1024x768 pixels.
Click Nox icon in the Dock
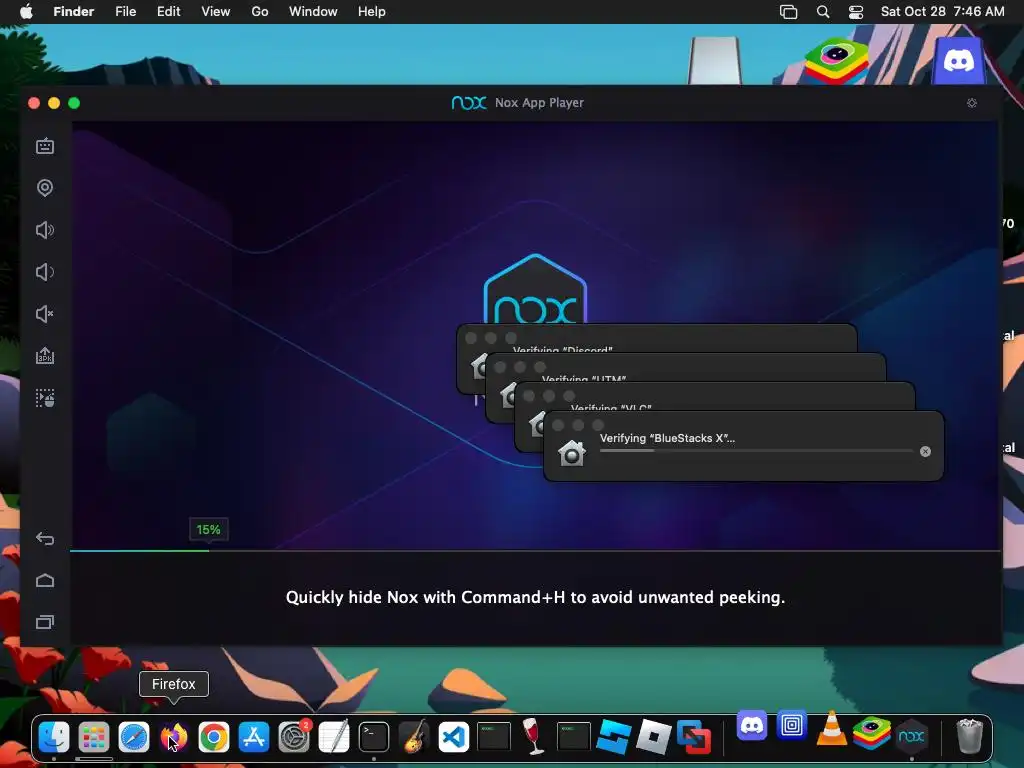pos(912,737)
